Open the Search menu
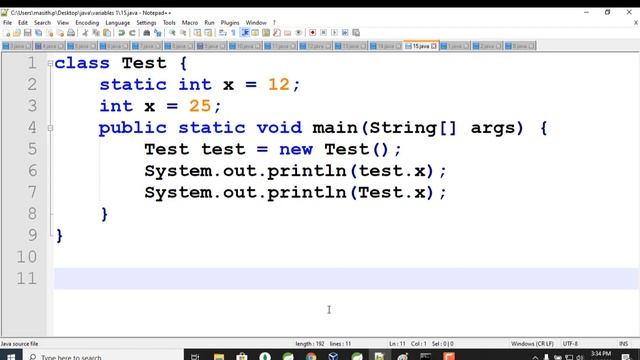The width and height of the screenshot is (640, 360). [x=42, y=23]
